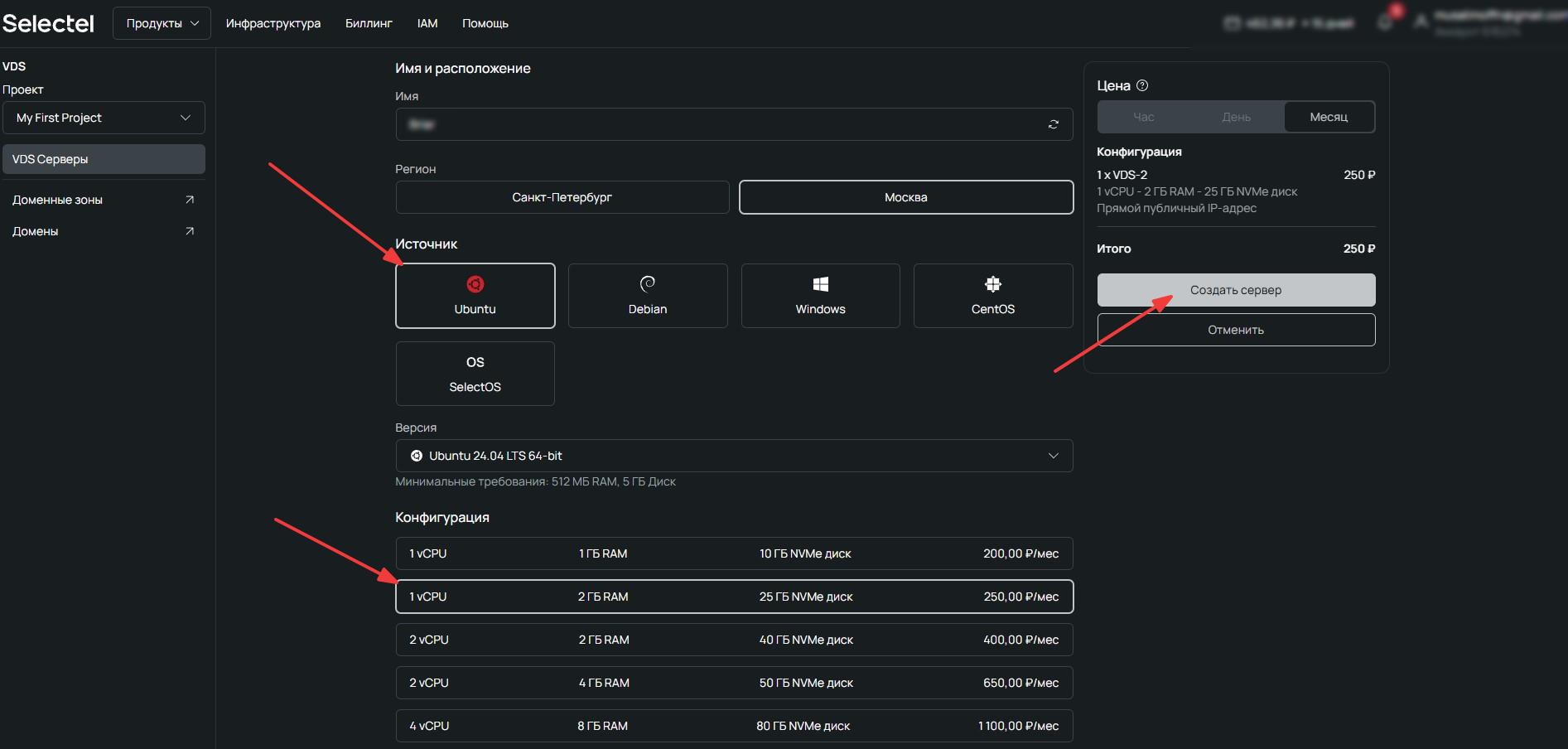Viewport: 1568px width, 749px height.
Task: Expand the My First Project selector
Action: (x=104, y=118)
